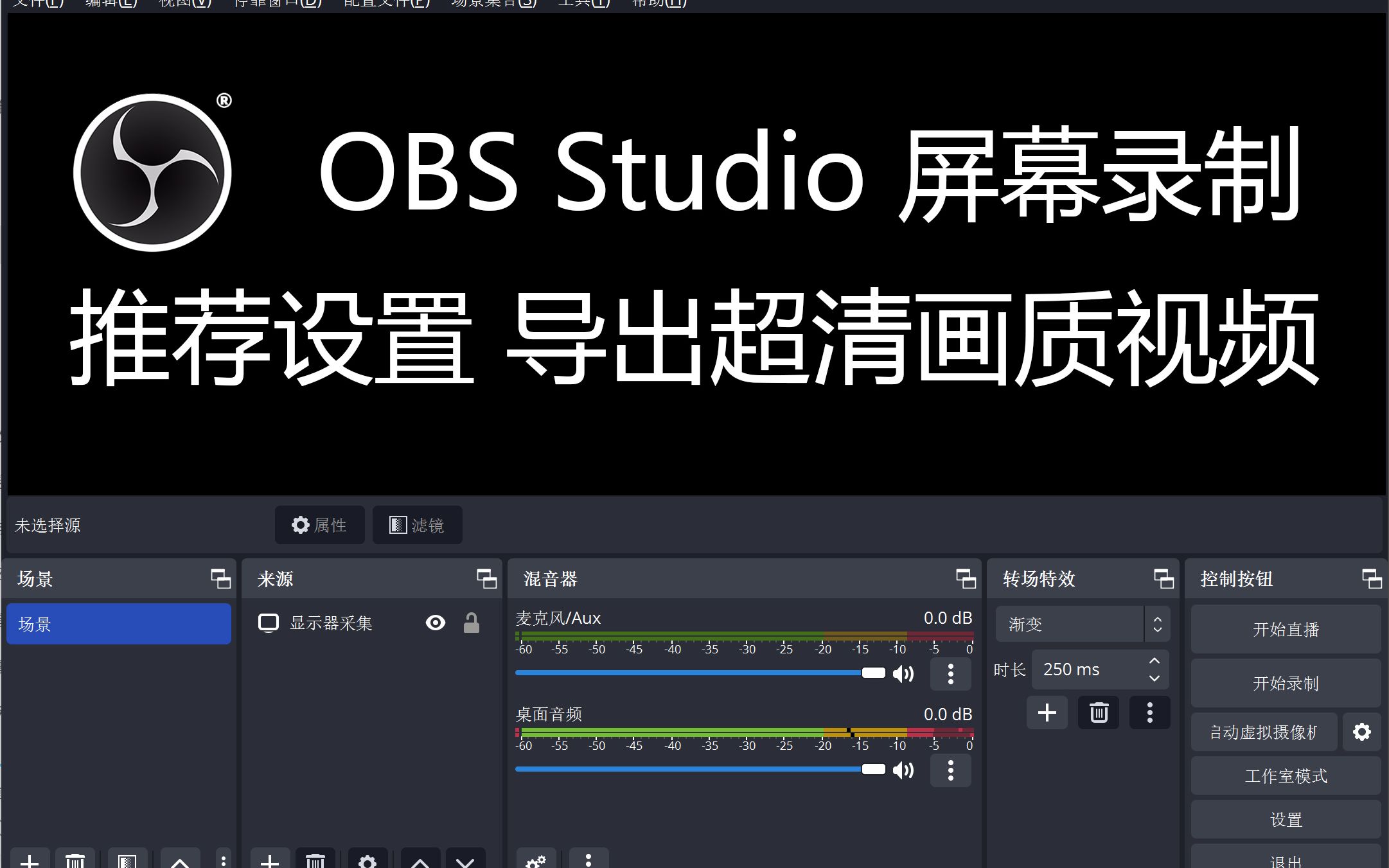Toggle the lock on 显示器采集 source
This screenshot has width=1389, height=868.
[472, 623]
